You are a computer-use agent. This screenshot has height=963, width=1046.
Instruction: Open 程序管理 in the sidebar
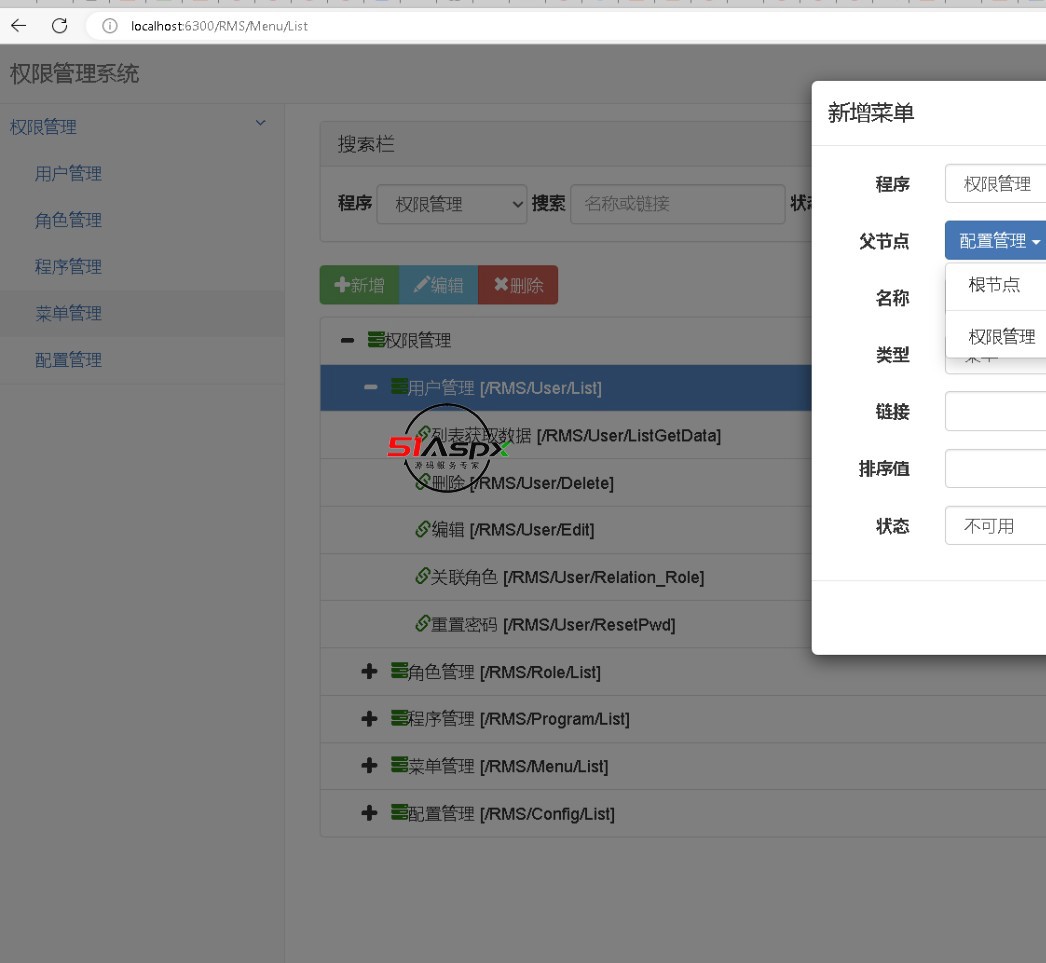click(68, 267)
